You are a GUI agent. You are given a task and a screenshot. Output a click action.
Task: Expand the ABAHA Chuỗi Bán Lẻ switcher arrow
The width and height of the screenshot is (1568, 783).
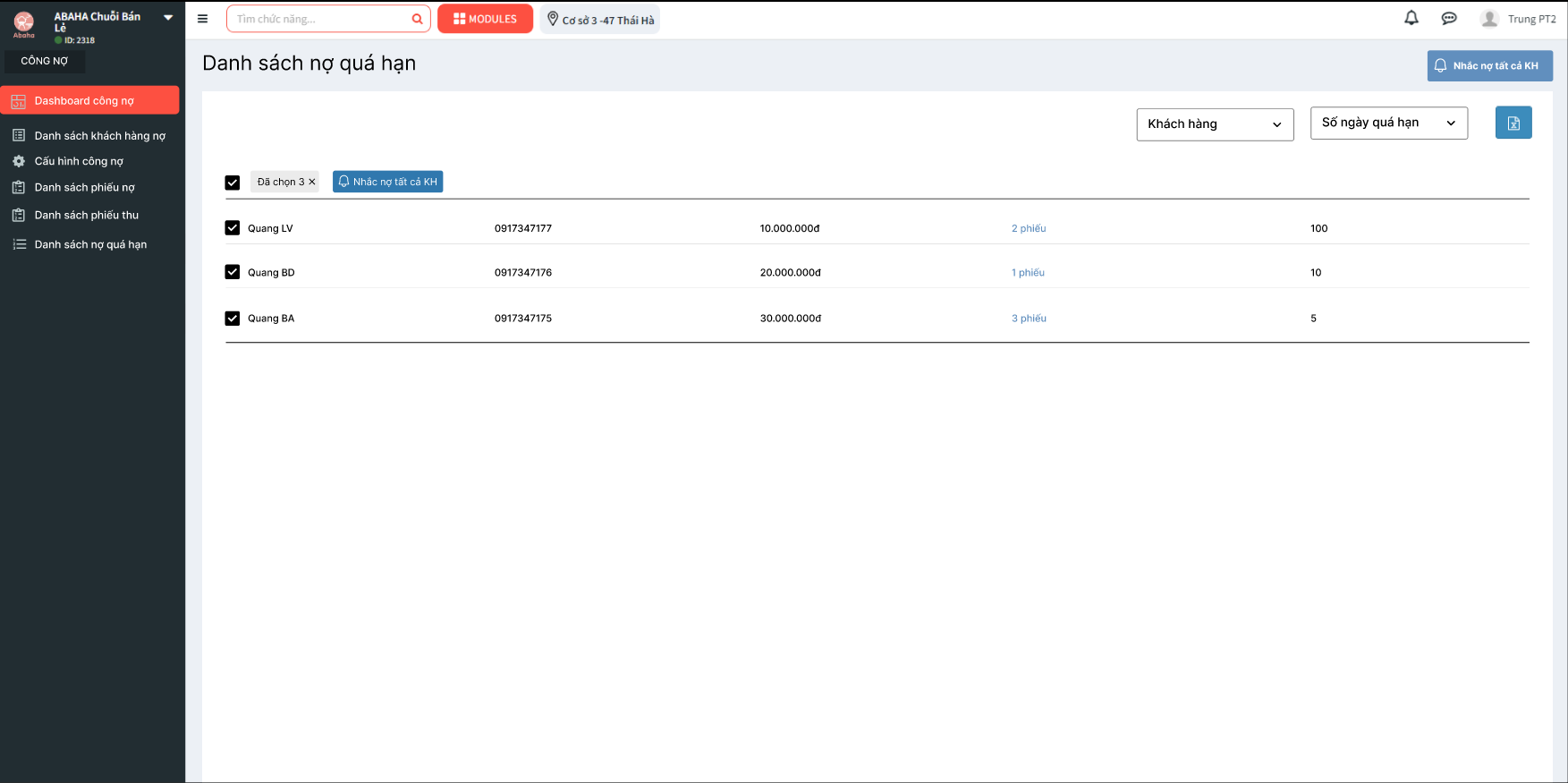click(168, 18)
